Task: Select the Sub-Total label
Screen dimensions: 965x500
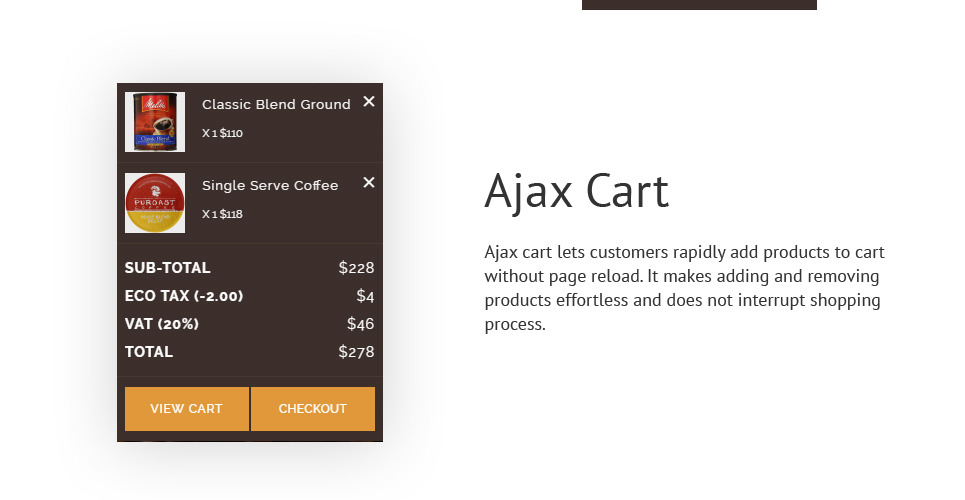Action: pyautogui.click(x=168, y=268)
